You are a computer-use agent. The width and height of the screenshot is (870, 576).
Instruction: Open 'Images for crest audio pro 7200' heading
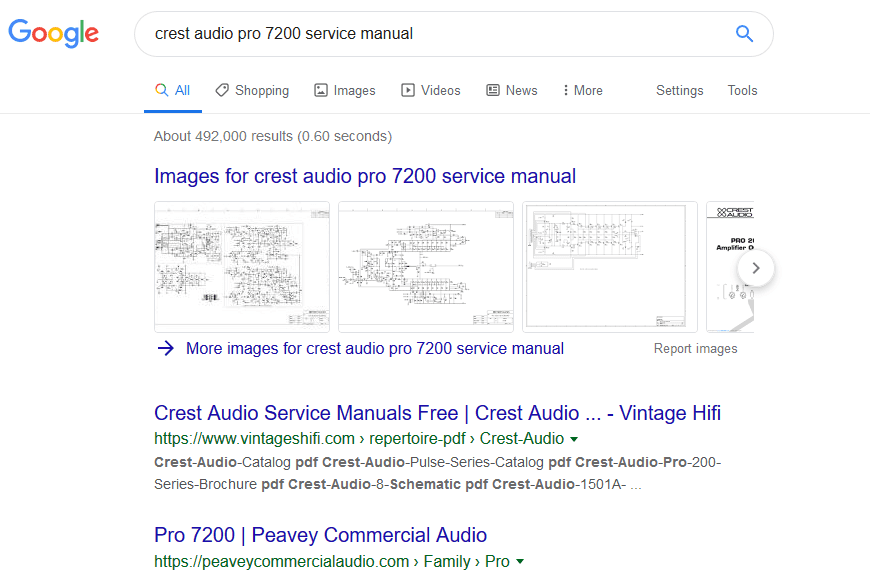pos(365,176)
